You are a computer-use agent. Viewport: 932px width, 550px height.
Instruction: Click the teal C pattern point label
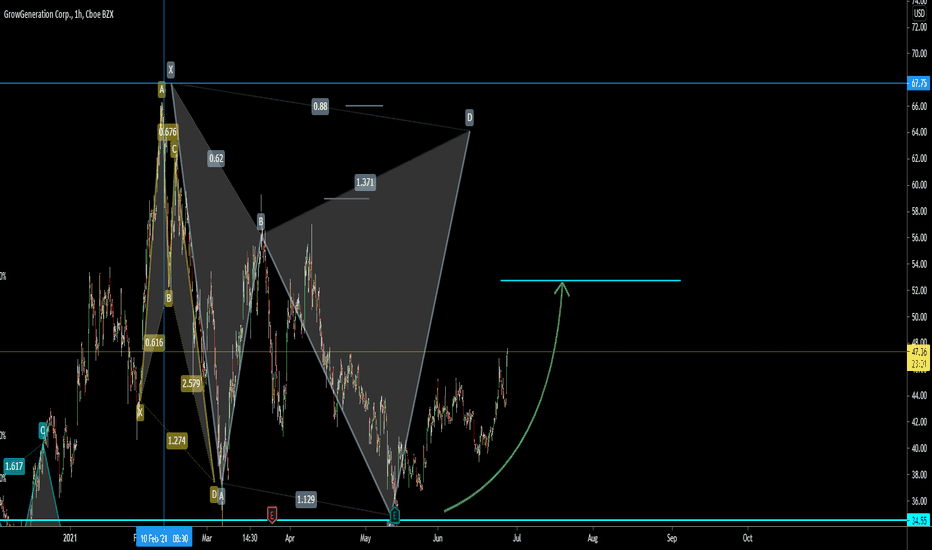pyautogui.click(x=43, y=430)
